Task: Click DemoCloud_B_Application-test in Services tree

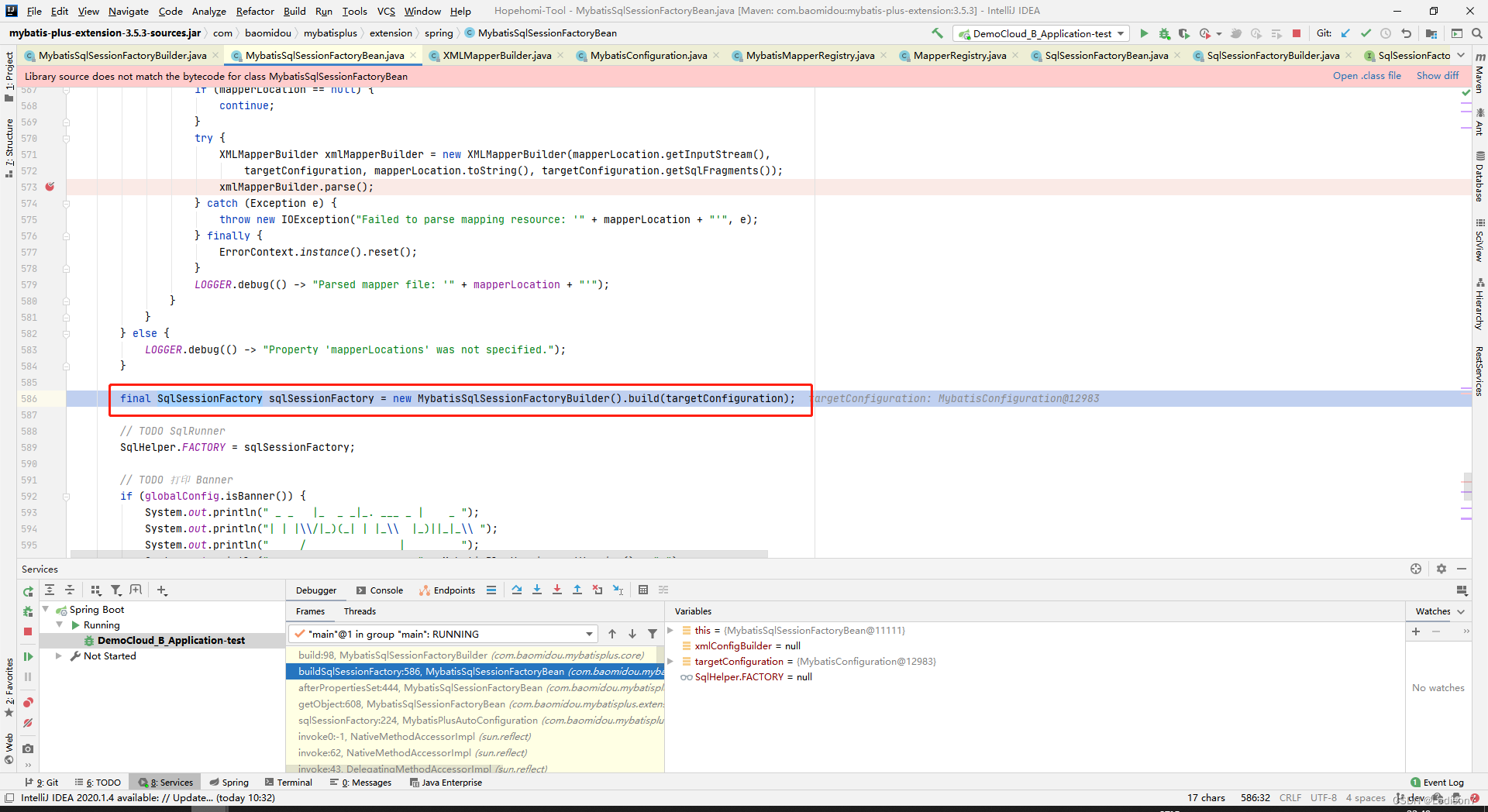Action: click(x=170, y=641)
